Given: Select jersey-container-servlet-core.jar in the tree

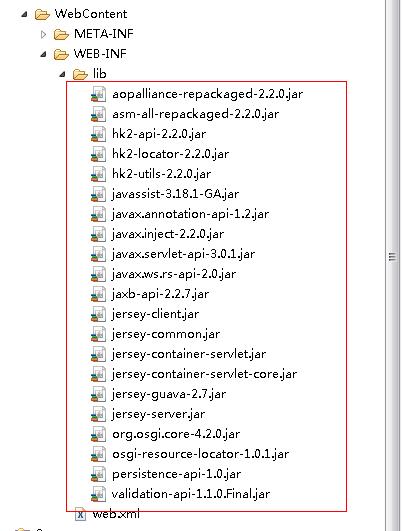Looking at the screenshot, I should [x=205, y=374].
